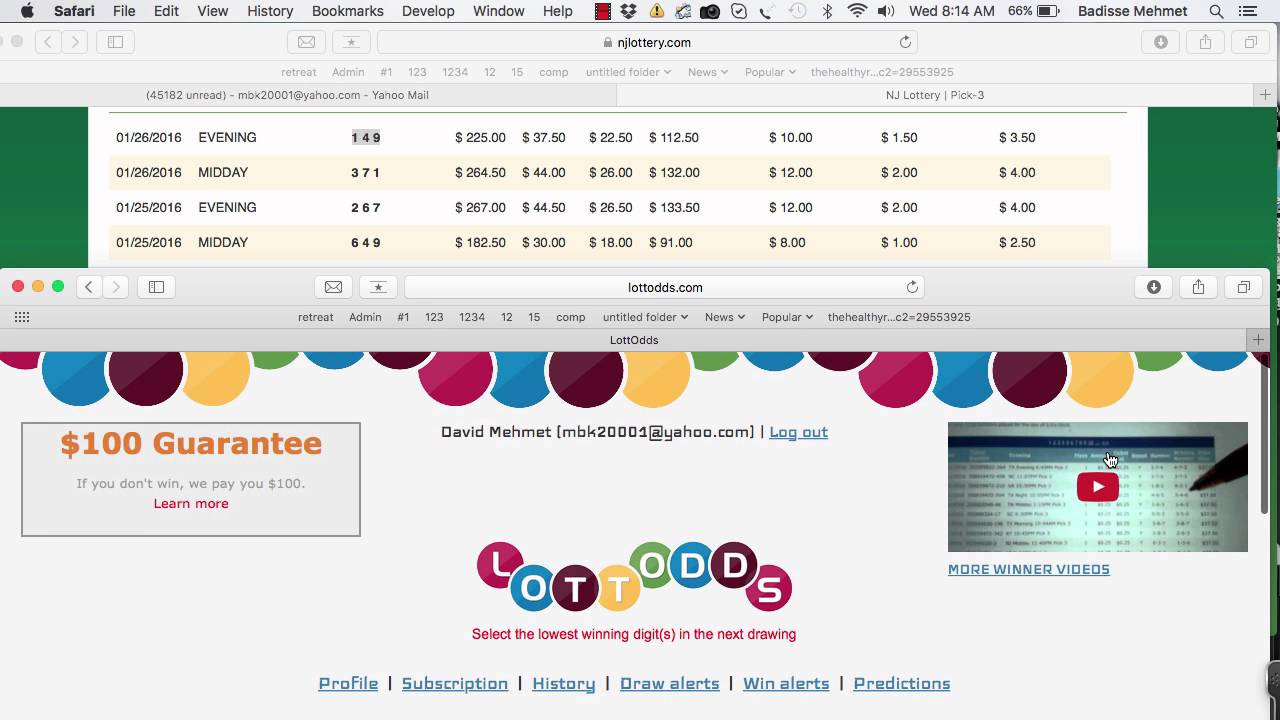Open comp bookmark in njlottery favorites bar
The image size is (1280, 720).
pos(553,72)
